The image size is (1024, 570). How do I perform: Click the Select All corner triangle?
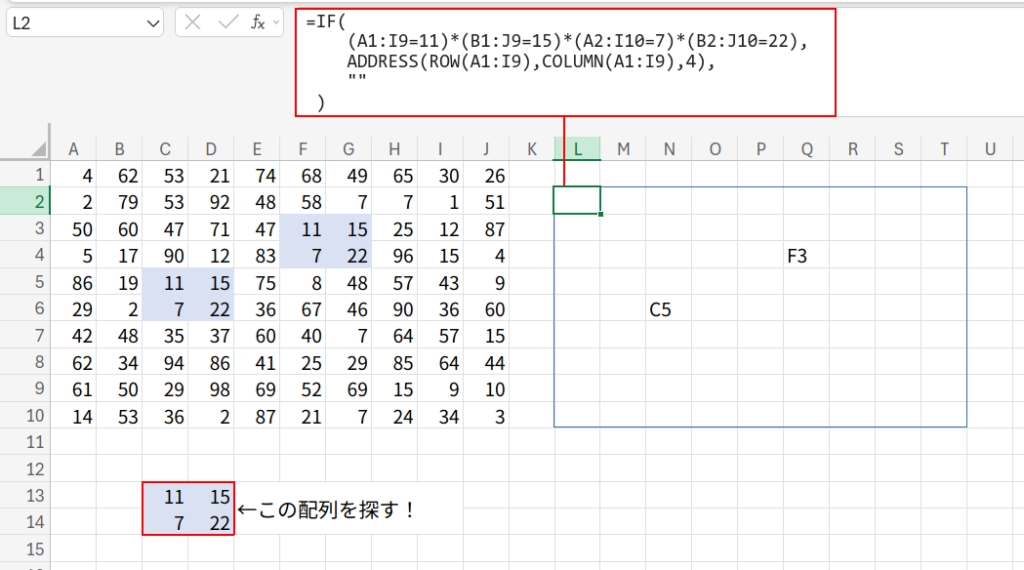tap(39, 150)
